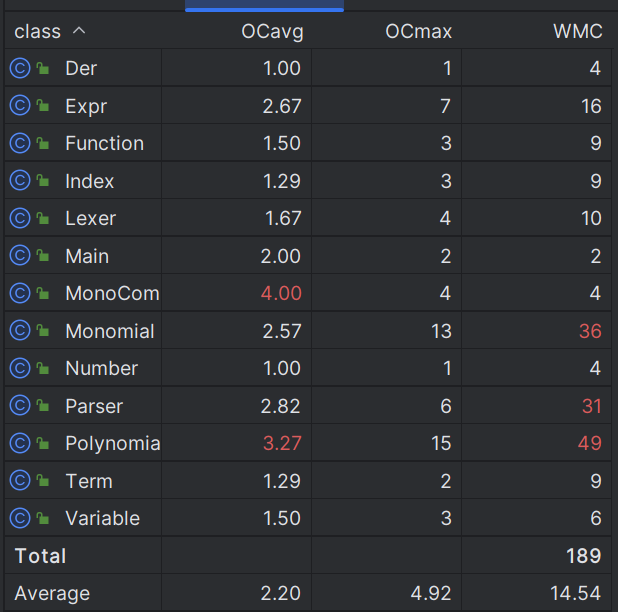
Task: Click the class icon beside Parser
Action: point(20,406)
